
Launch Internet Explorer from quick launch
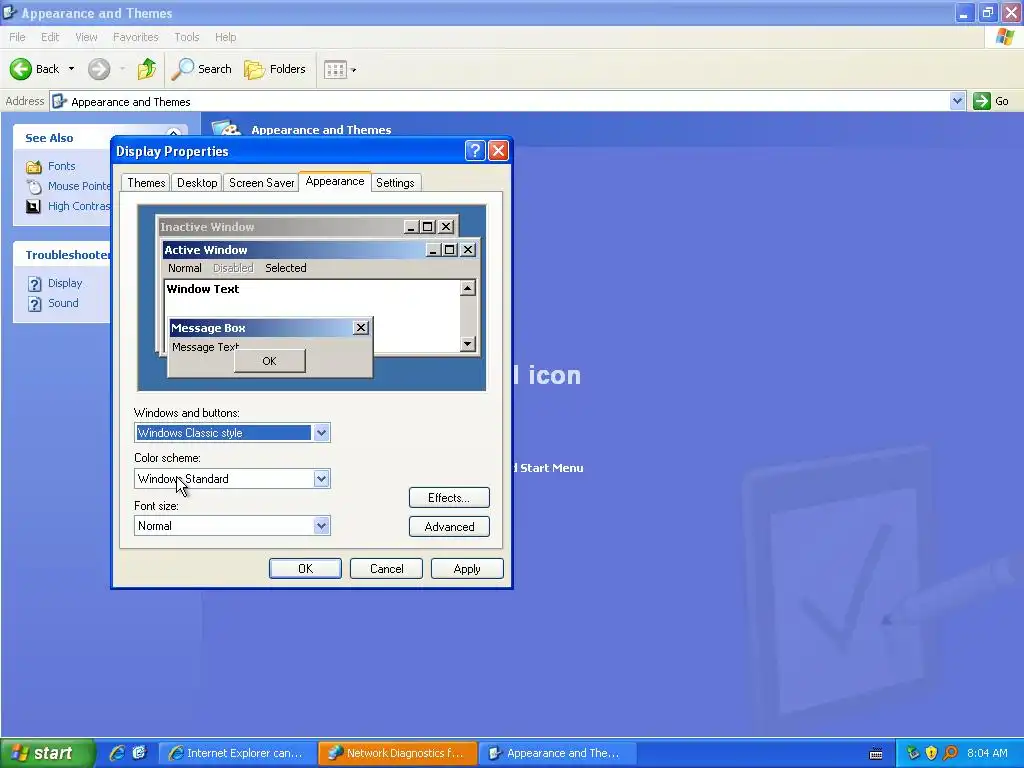point(117,753)
